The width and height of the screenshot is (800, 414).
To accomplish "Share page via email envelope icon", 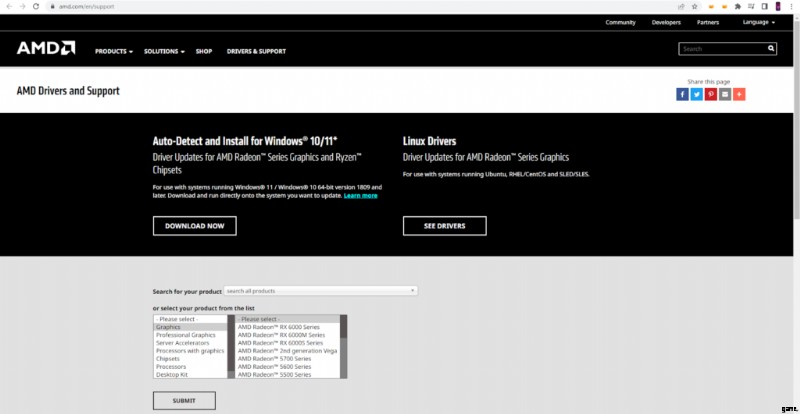I will pyautogui.click(x=725, y=94).
